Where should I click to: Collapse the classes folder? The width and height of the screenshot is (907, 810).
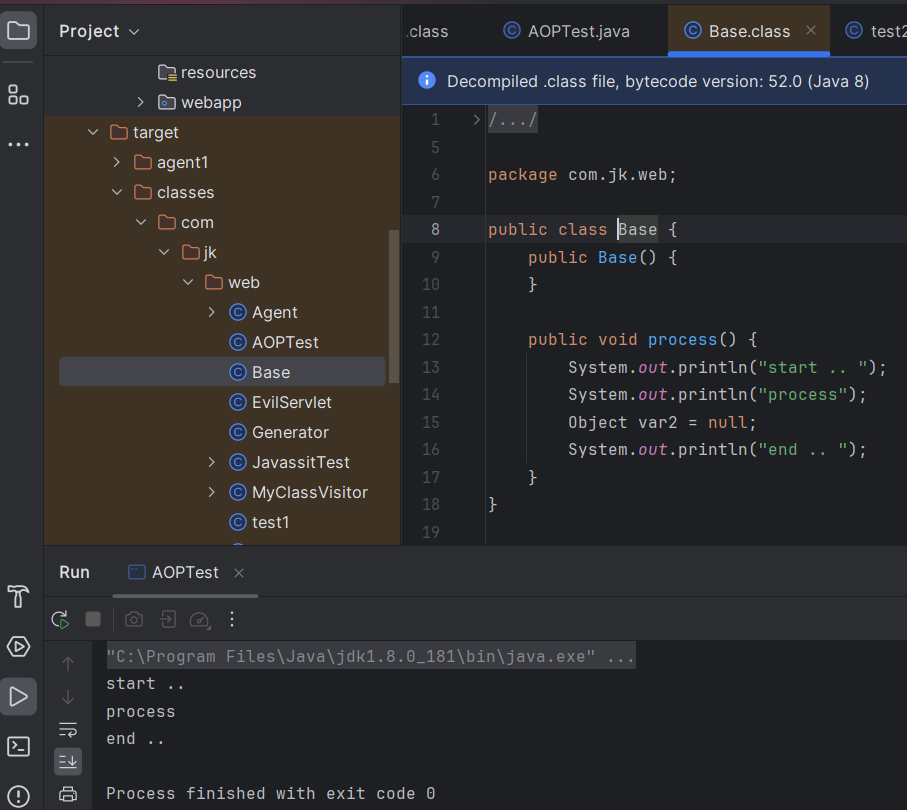click(117, 192)
